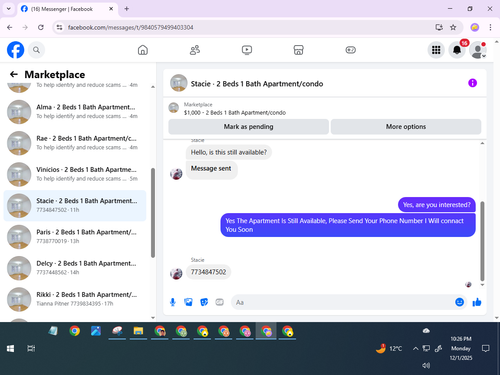The width and height of the screenshot is (500, 375).
Task: Open the emoji smiley picker
Action: point(459,302)
